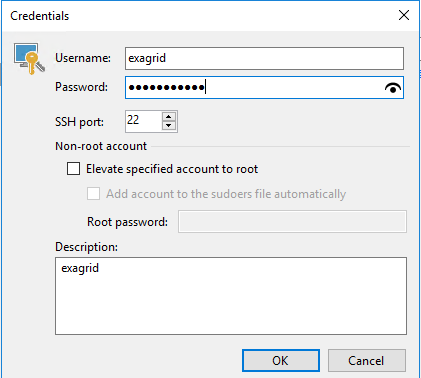
Task: Decrease SSH port with down arrow
Action: tap(169, 125)
